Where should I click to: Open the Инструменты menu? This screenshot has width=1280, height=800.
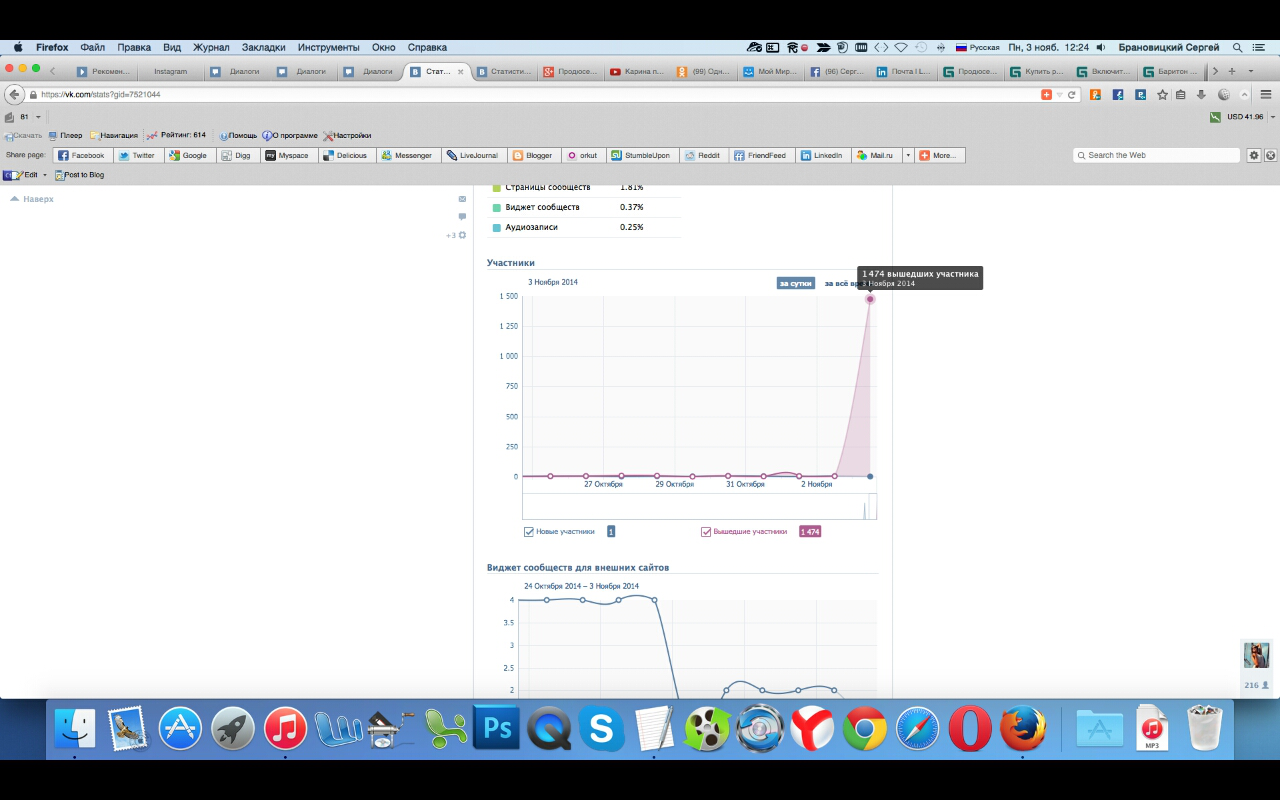click(x=328, y=47)
